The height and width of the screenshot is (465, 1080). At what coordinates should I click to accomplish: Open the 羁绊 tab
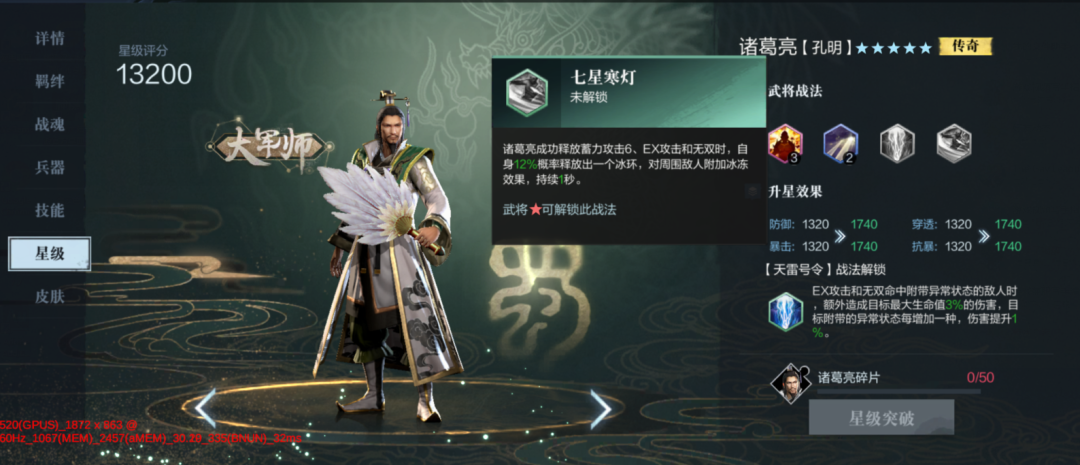click(x=50, y=81)
